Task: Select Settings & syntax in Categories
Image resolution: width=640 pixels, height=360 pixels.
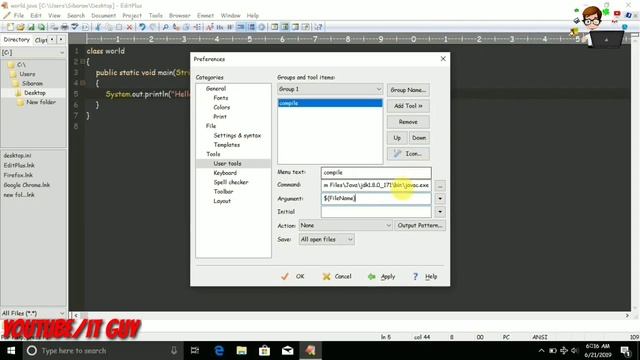Action: point(237,135)
